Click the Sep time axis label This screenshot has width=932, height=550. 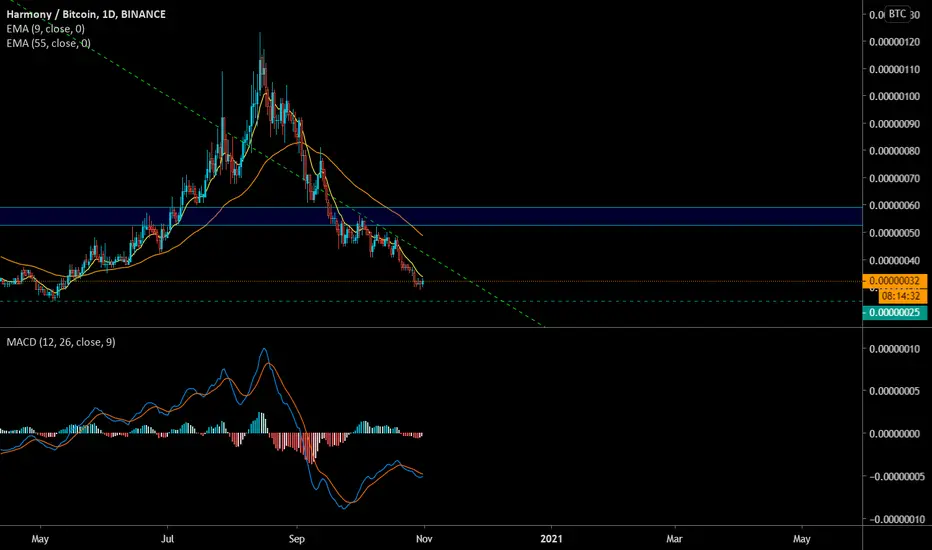(296, 539)
